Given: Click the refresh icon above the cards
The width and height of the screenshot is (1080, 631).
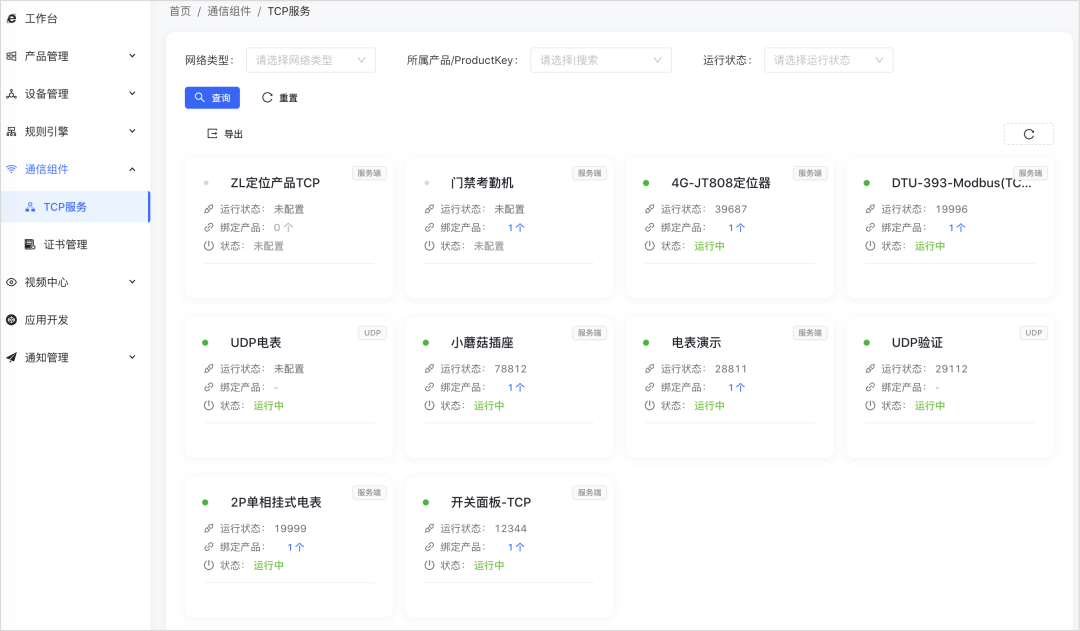Looking at the screenshot, I should [1028, 134].
